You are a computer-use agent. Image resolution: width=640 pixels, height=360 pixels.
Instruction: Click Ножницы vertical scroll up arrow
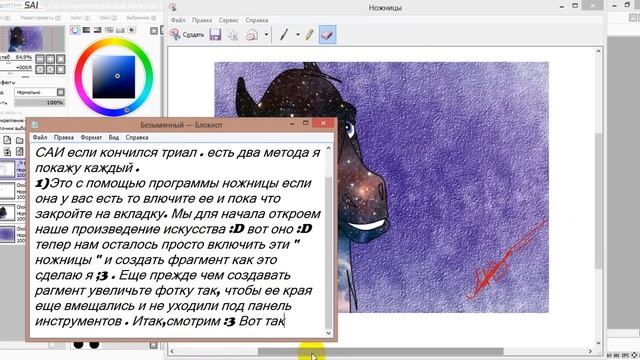(x=598, y=51)
